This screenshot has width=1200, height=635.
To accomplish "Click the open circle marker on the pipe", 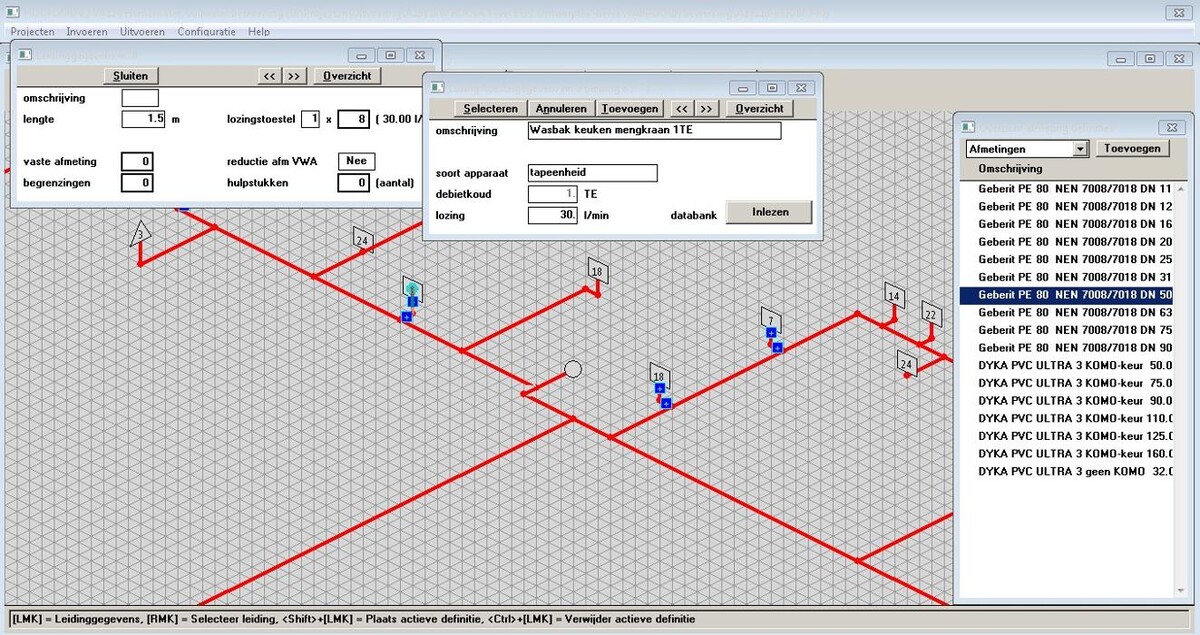I will pyautogui.click(x=572, y=369).
